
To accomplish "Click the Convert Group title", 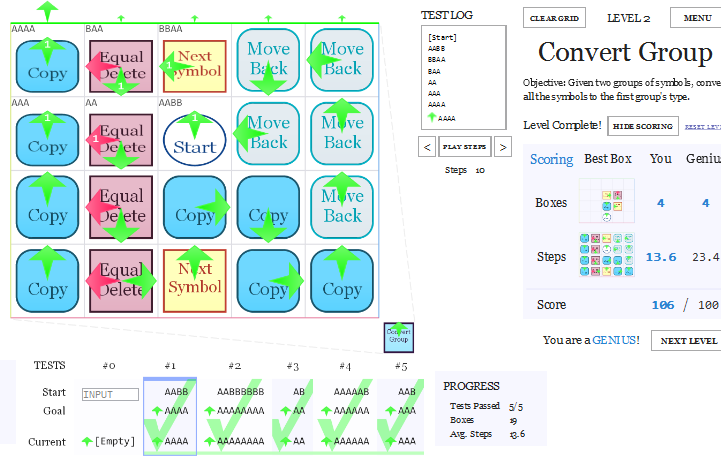I will (625, 52).
